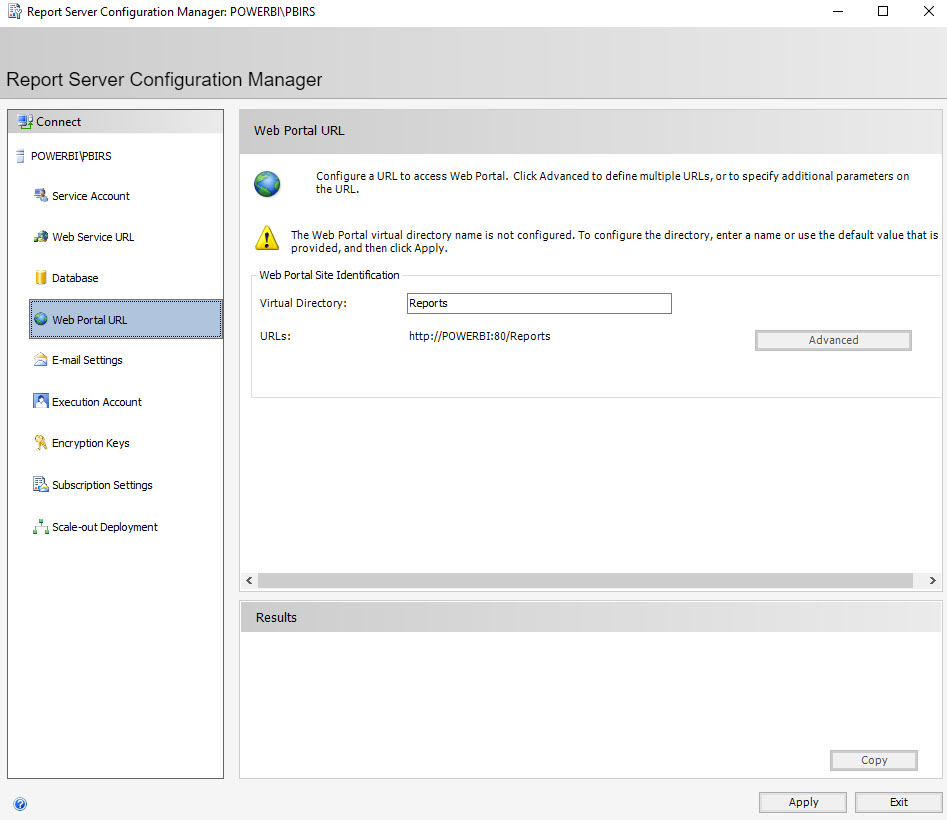The width and height of the screenshot is (947, 820).
Task: Open help via the blue question mark icon
Action: click(20, 804)
